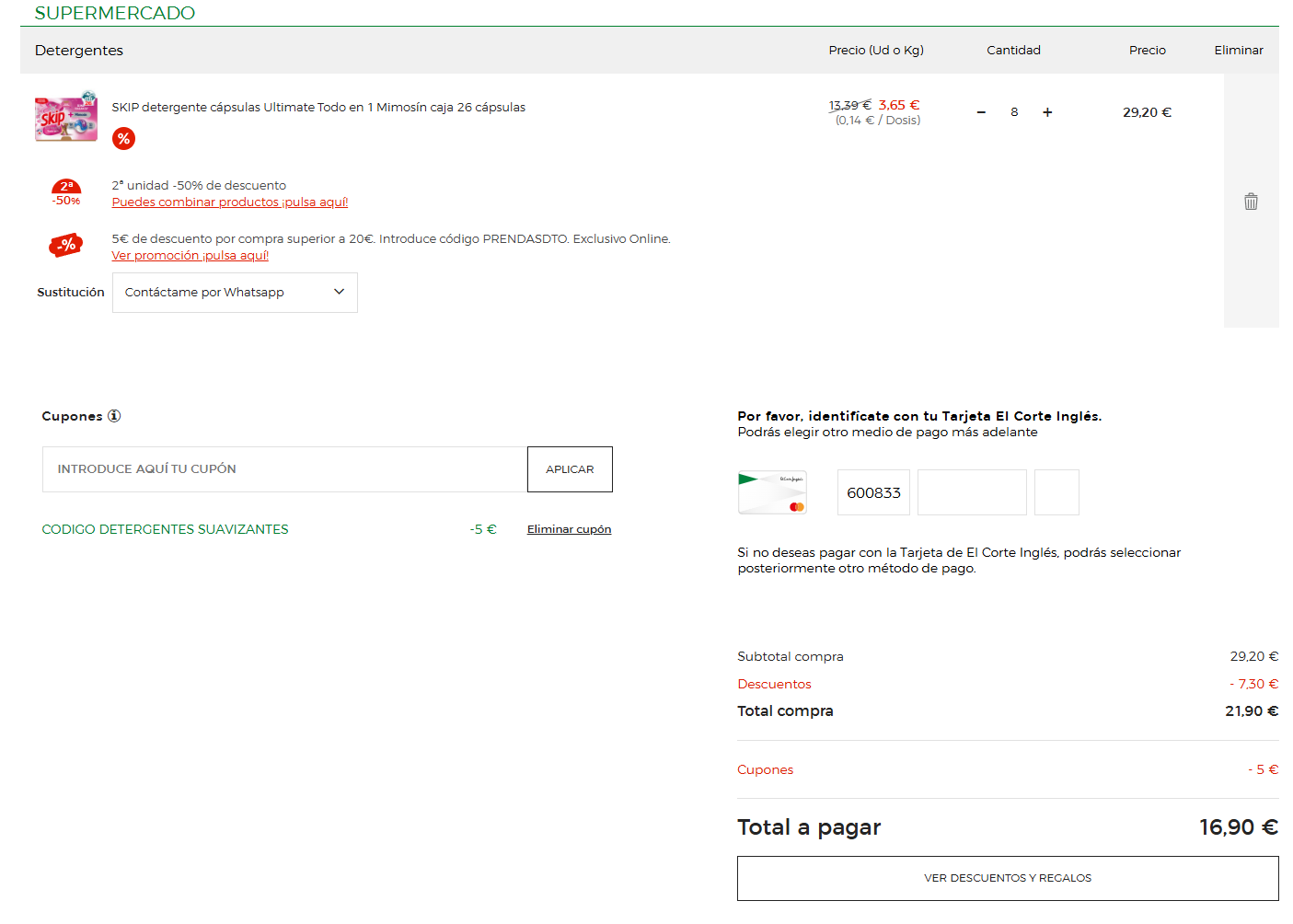The width and height of the screenshot is (1293, 924).
Task: Open 'Puedes combinar productos ¡pulsa aquí!' link
Action: (230, 202)
